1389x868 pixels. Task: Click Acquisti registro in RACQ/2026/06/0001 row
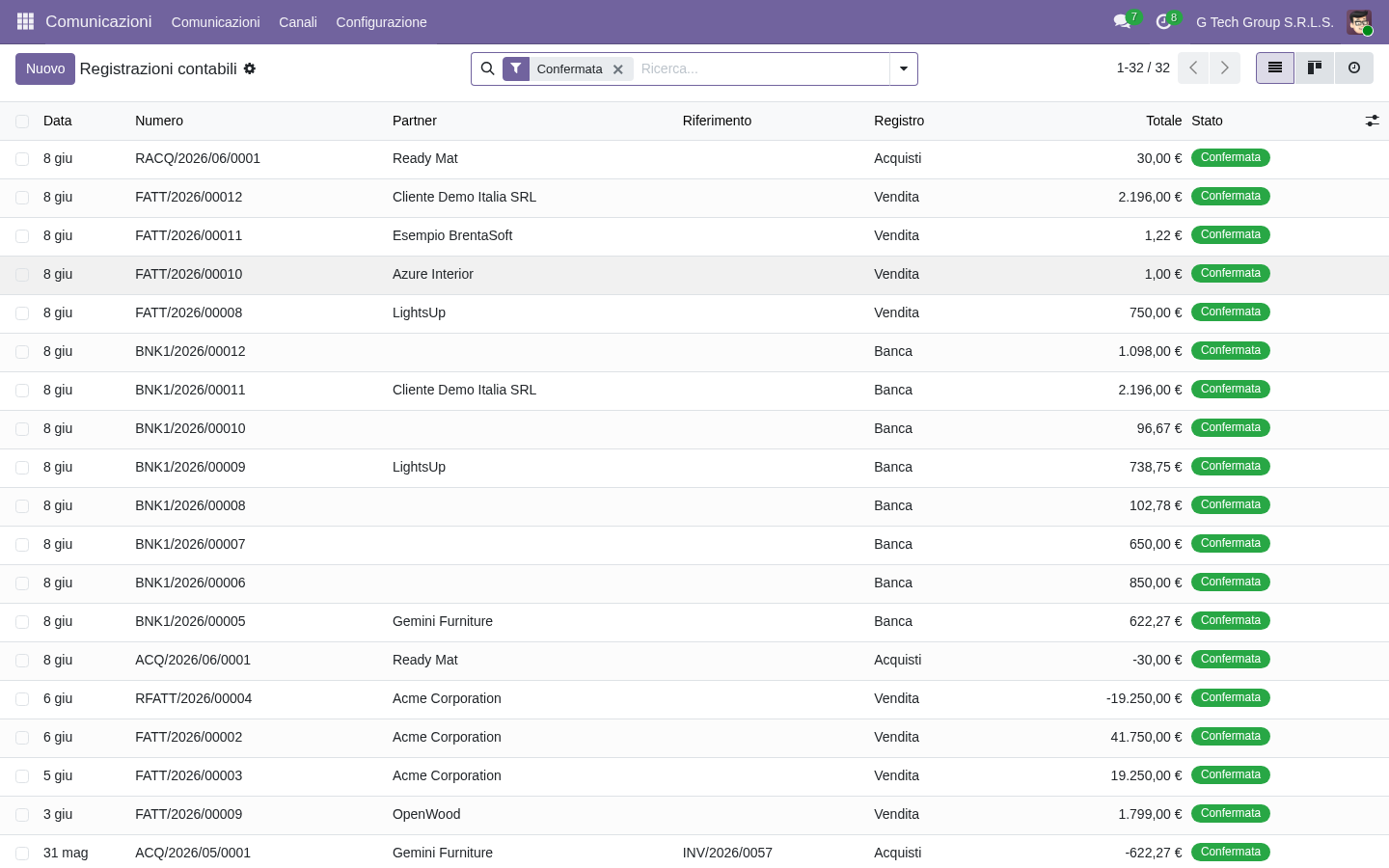[898, 158]
